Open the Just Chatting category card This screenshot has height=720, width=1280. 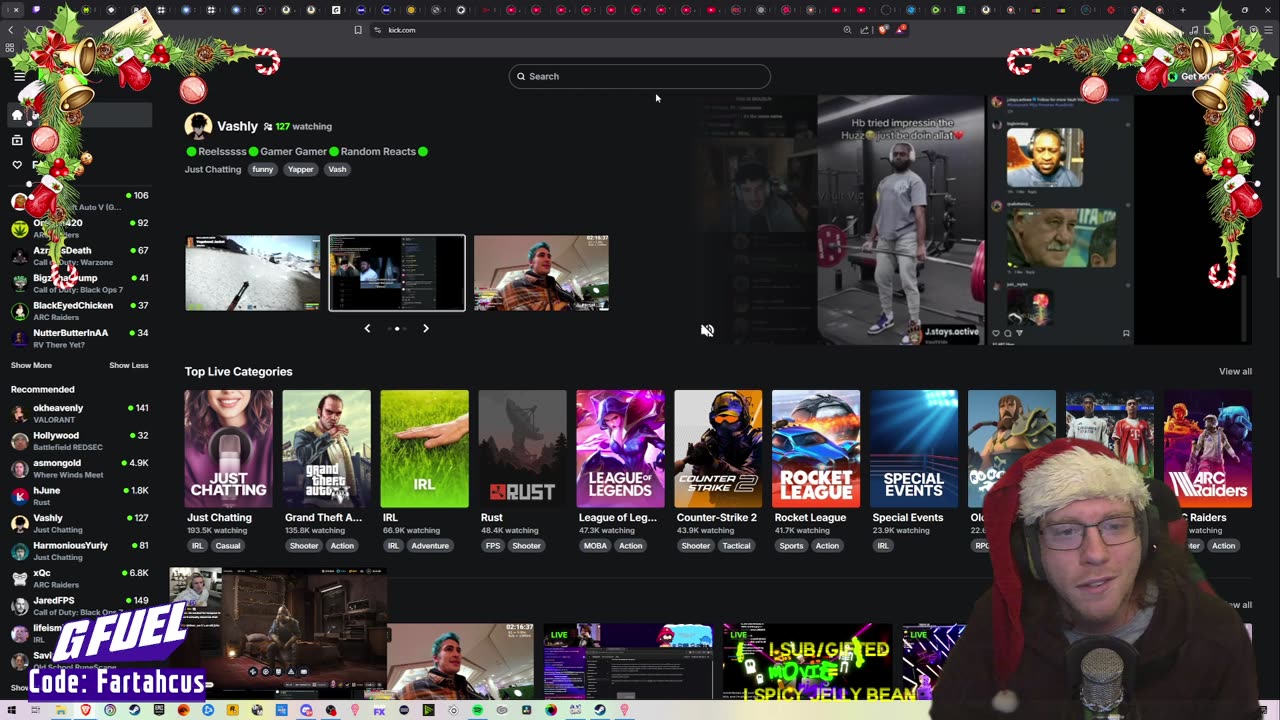click(228, 449)
